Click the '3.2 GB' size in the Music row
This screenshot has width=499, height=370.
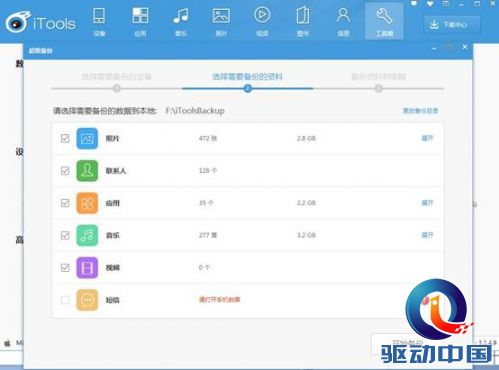click(x=306, y=235)
